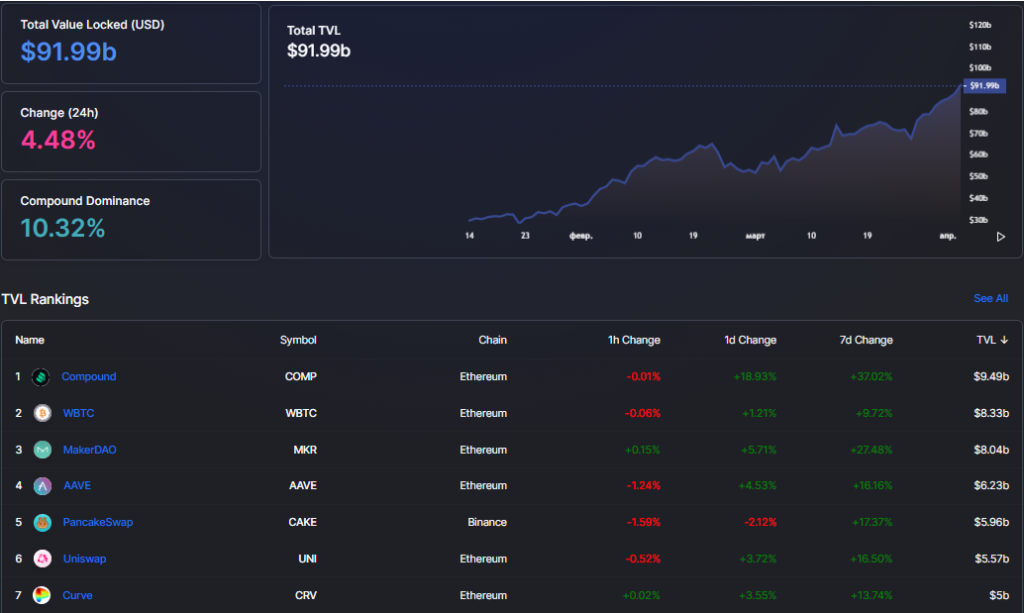Click the Chain column header

click(492, 340)
